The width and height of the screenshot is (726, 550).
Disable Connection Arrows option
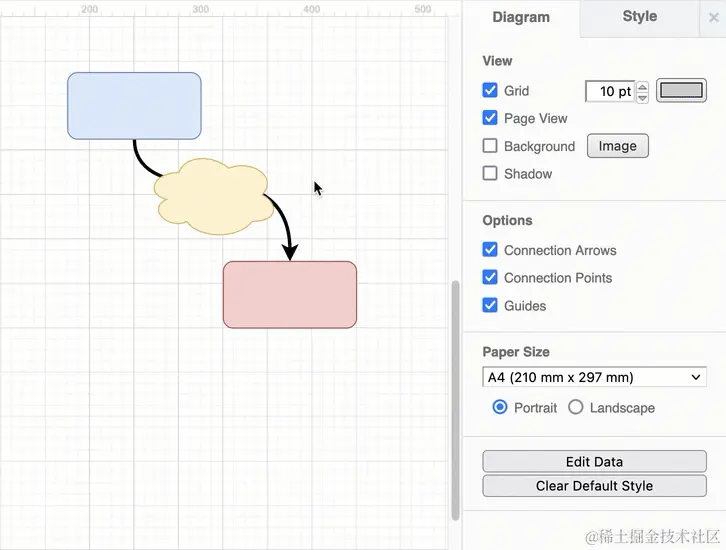(490, 250)
